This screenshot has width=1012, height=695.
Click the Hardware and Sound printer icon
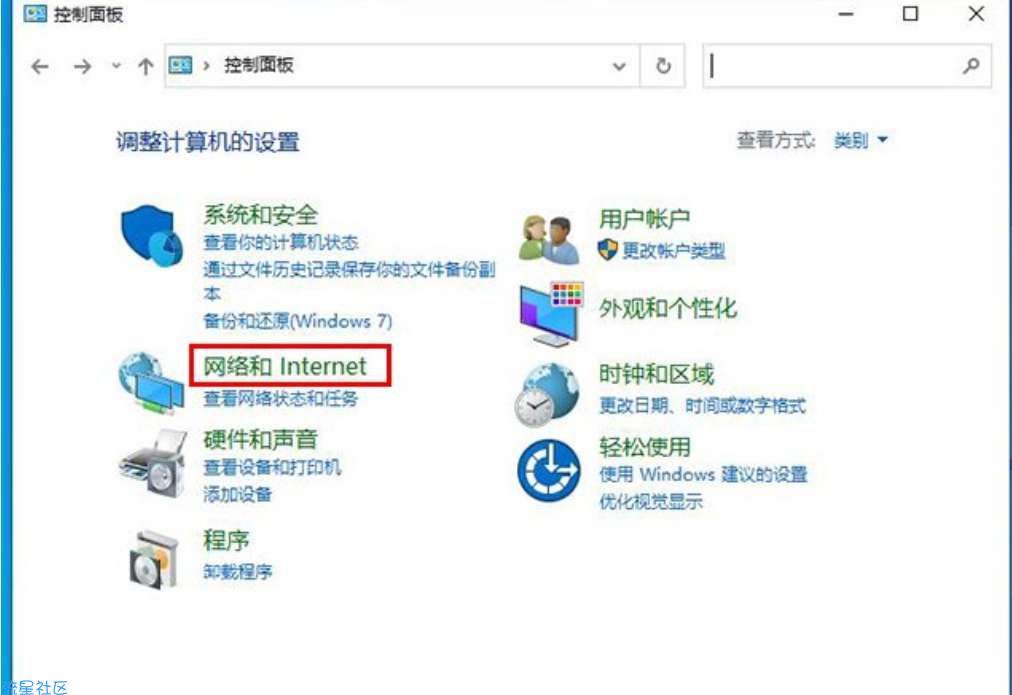point(152,463)
